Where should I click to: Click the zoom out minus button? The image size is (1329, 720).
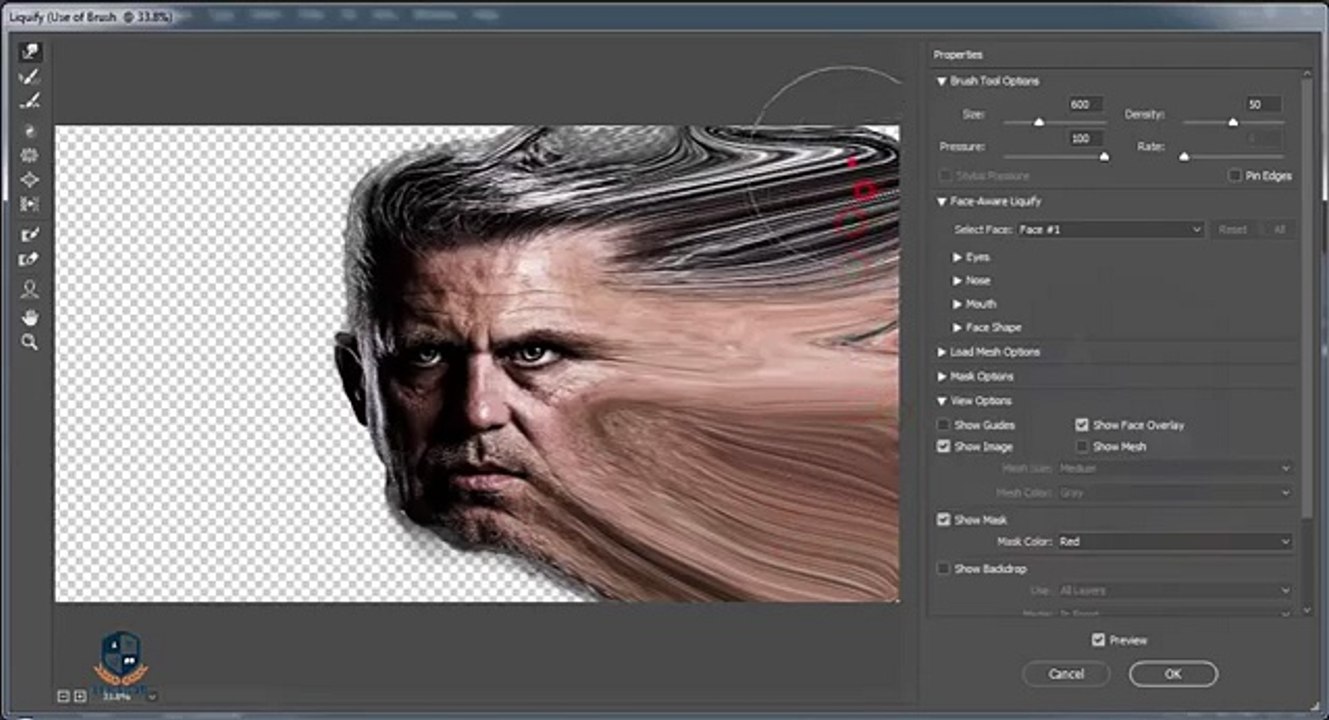click(63, 696)
